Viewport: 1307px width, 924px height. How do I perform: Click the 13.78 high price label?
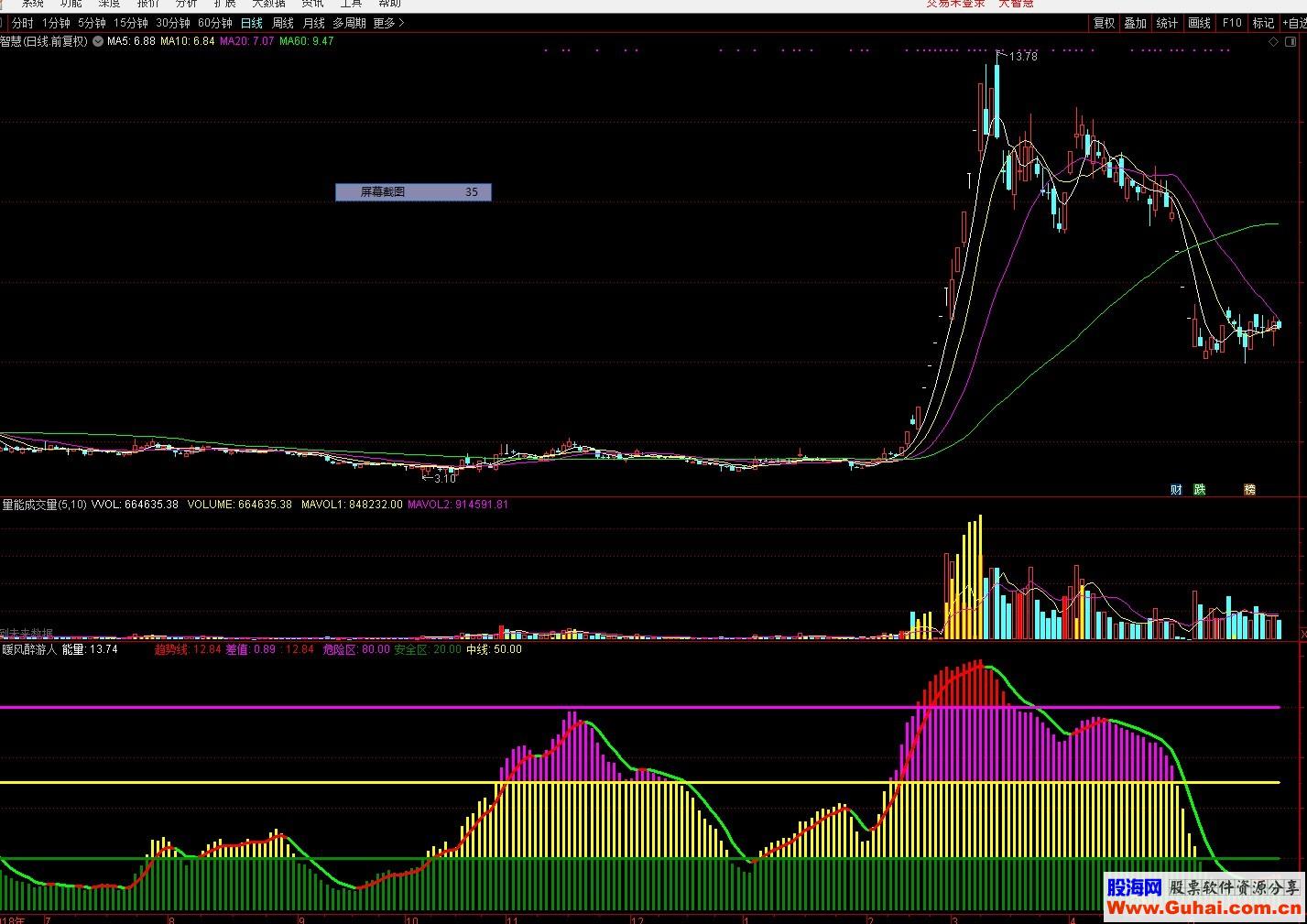[1024, 57]
